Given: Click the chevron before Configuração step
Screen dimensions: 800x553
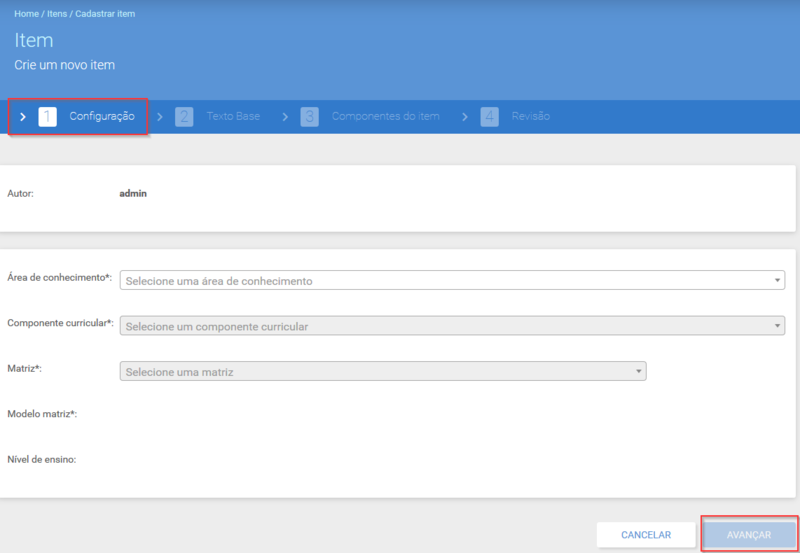Looking at the screenshot, I should pos(22,117).
